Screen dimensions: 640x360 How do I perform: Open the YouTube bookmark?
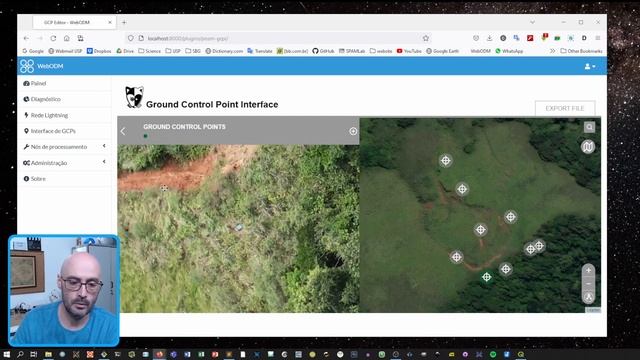coord(409,51)
